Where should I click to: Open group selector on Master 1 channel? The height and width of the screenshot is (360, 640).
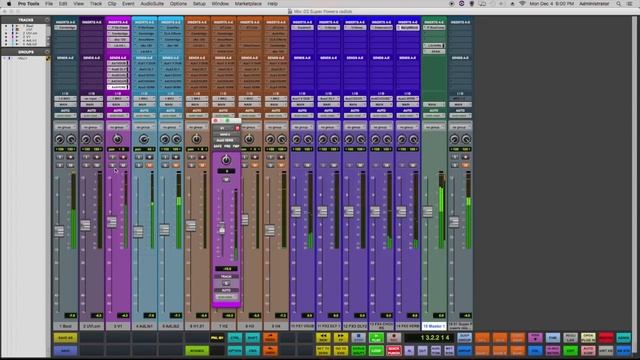(434, 127)
